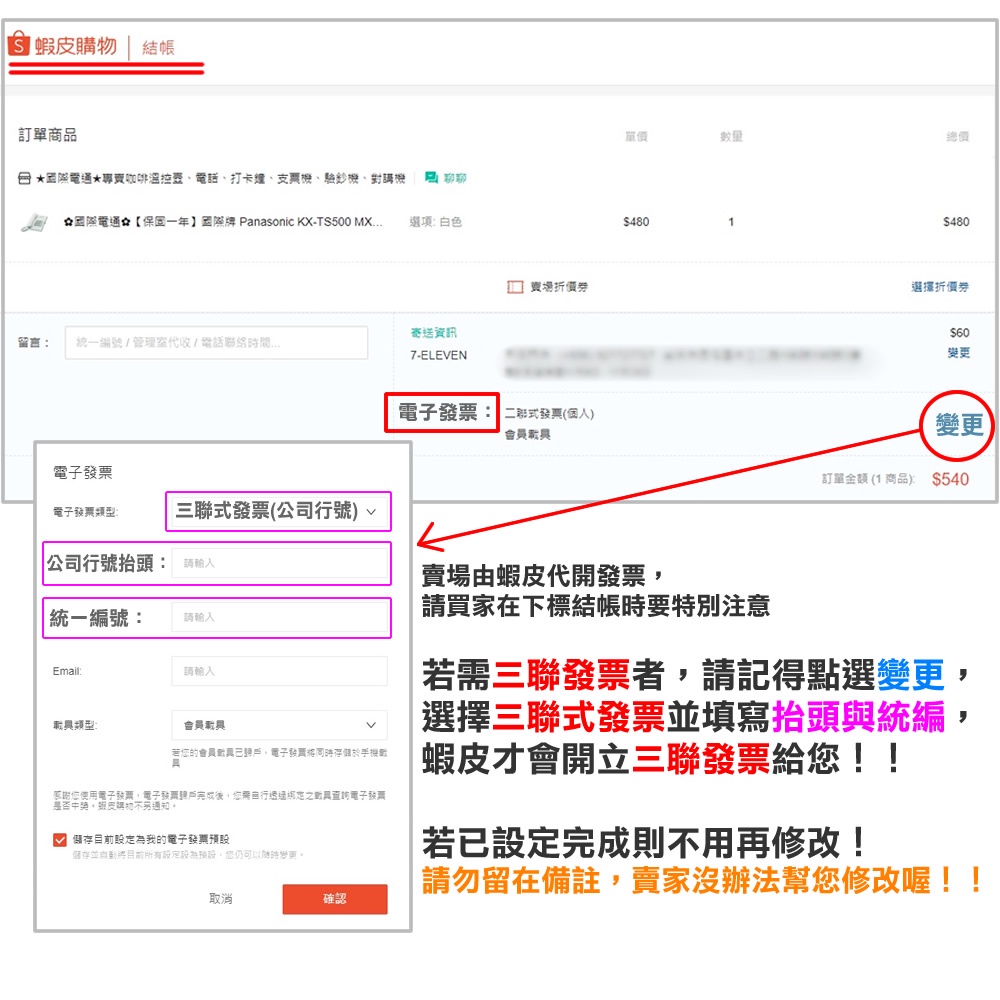Screen dimensions: 1000x1000
Task: Click the 蝦皮購物 brand text
Action: pyautogui.click(x=76, y=46)
